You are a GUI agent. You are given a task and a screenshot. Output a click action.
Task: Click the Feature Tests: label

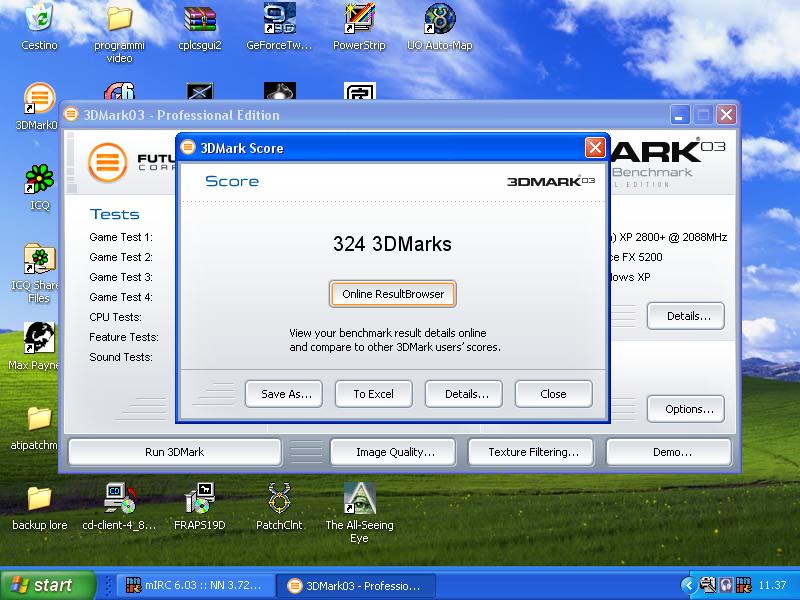[x=124, y=337]
